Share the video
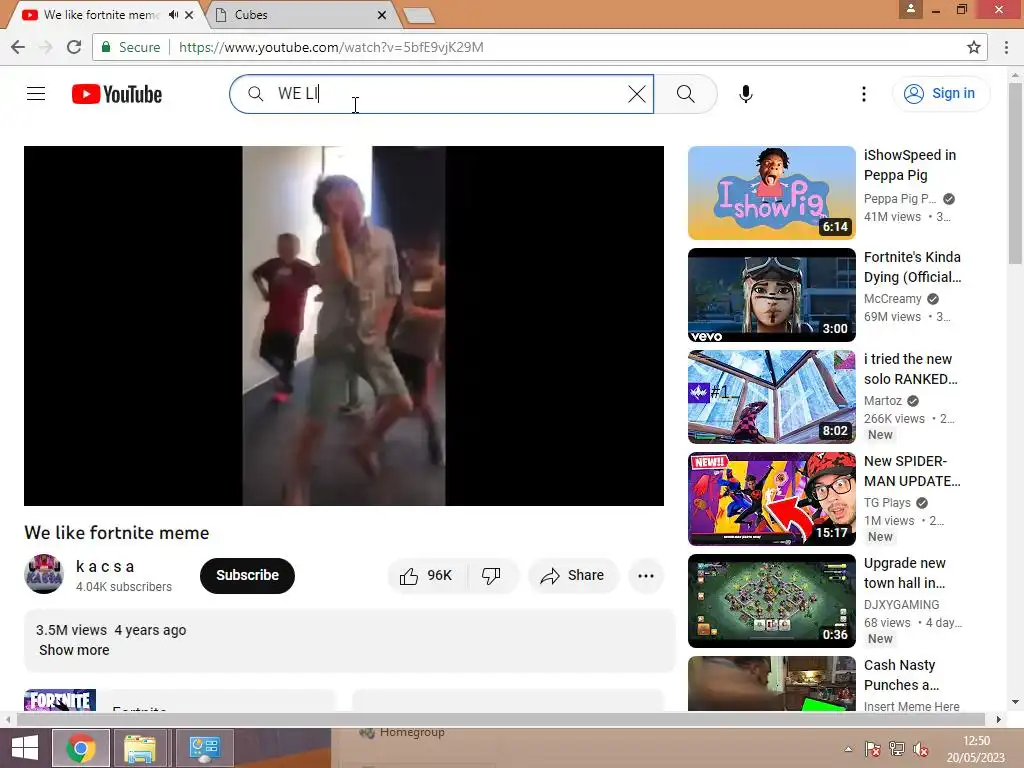The height and width of the screenshot is (768, 1024). coord(573,575)
